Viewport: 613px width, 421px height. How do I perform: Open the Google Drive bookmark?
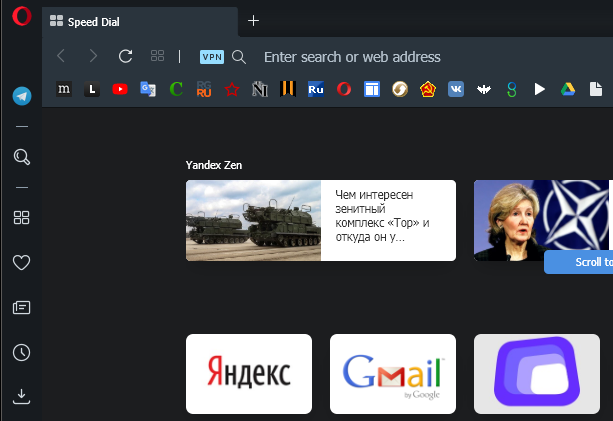[x=568, y=90]
